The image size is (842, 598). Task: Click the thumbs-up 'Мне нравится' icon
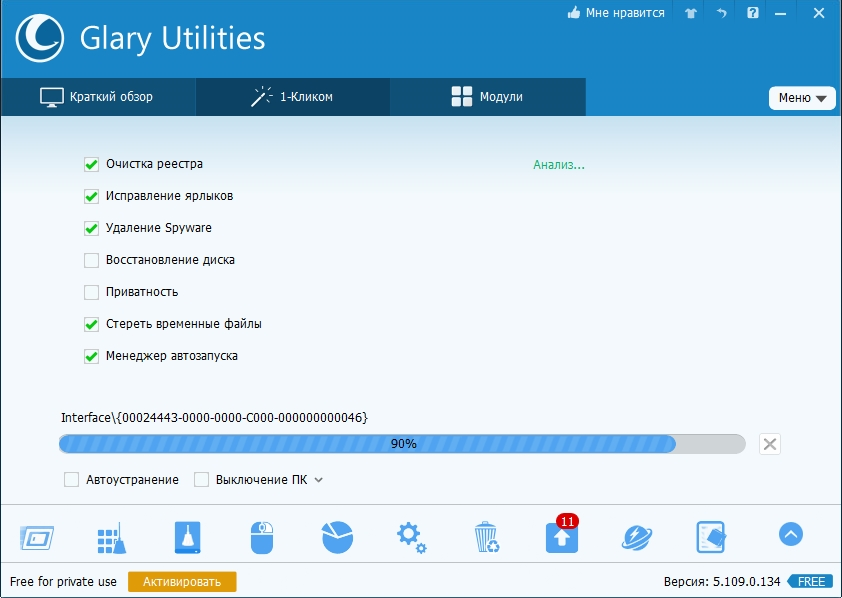point(574,12)
